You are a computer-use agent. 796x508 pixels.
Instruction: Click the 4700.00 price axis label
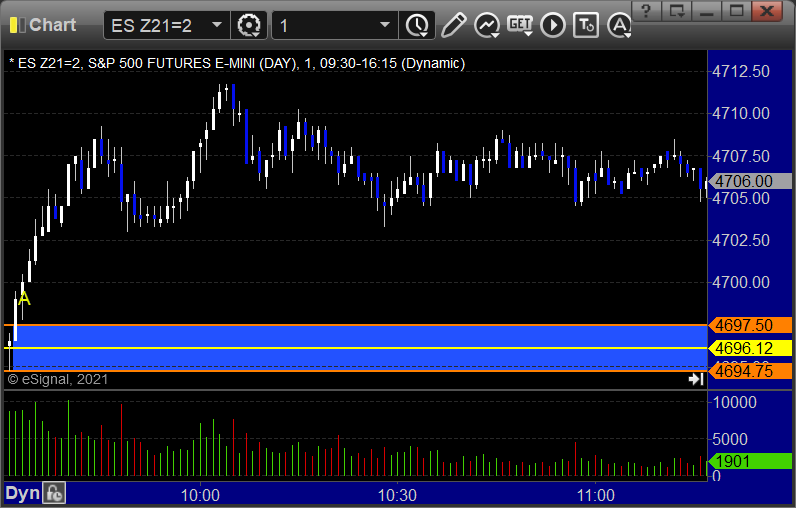pos(741,282)
